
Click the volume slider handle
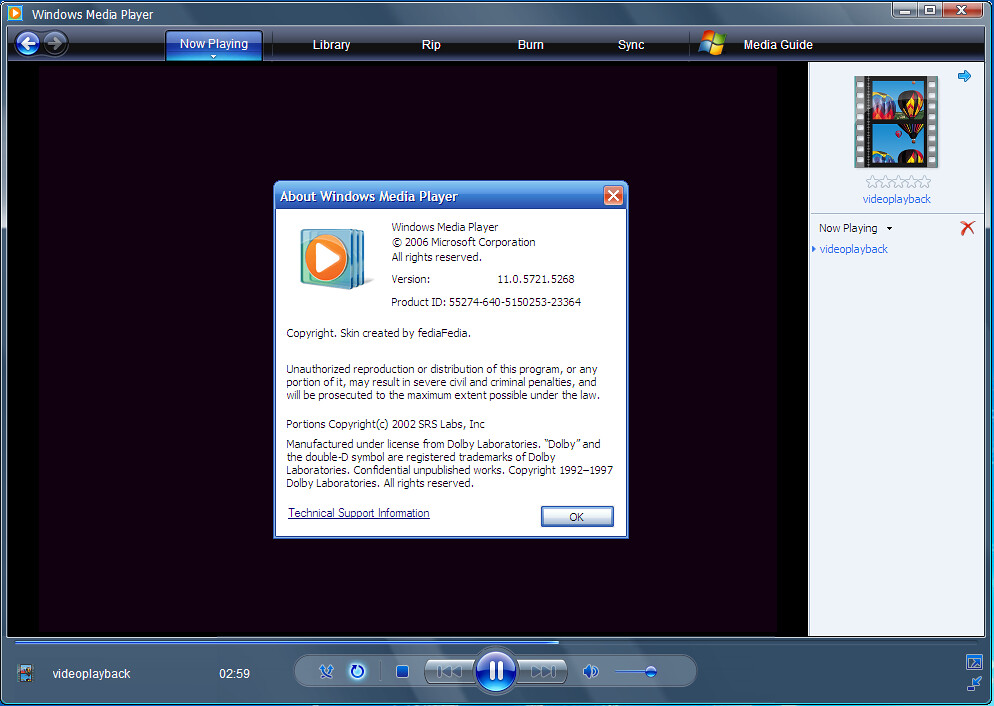tap(650, 672)
